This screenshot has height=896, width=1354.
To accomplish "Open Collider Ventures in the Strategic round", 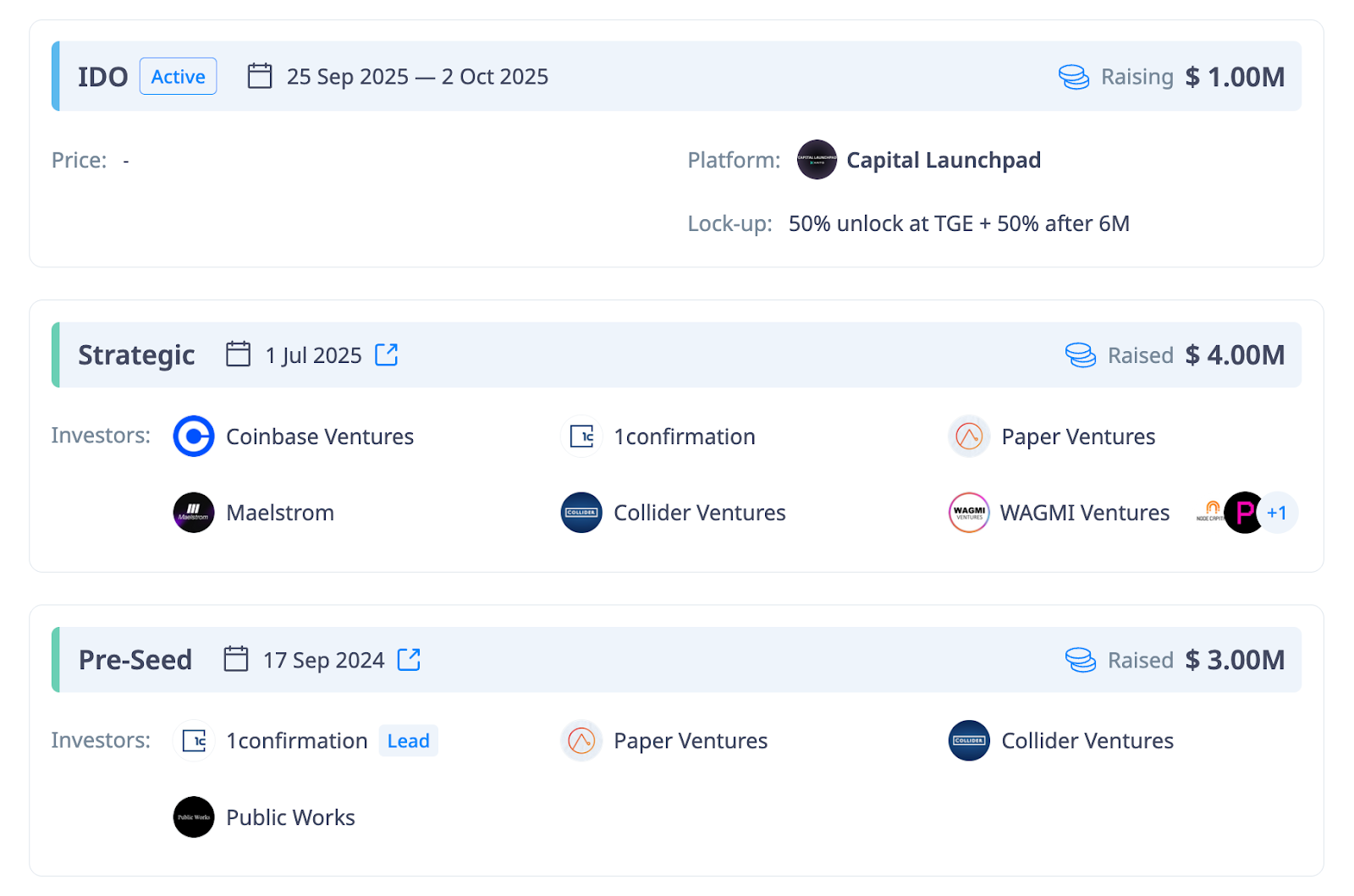I will 699,513.
